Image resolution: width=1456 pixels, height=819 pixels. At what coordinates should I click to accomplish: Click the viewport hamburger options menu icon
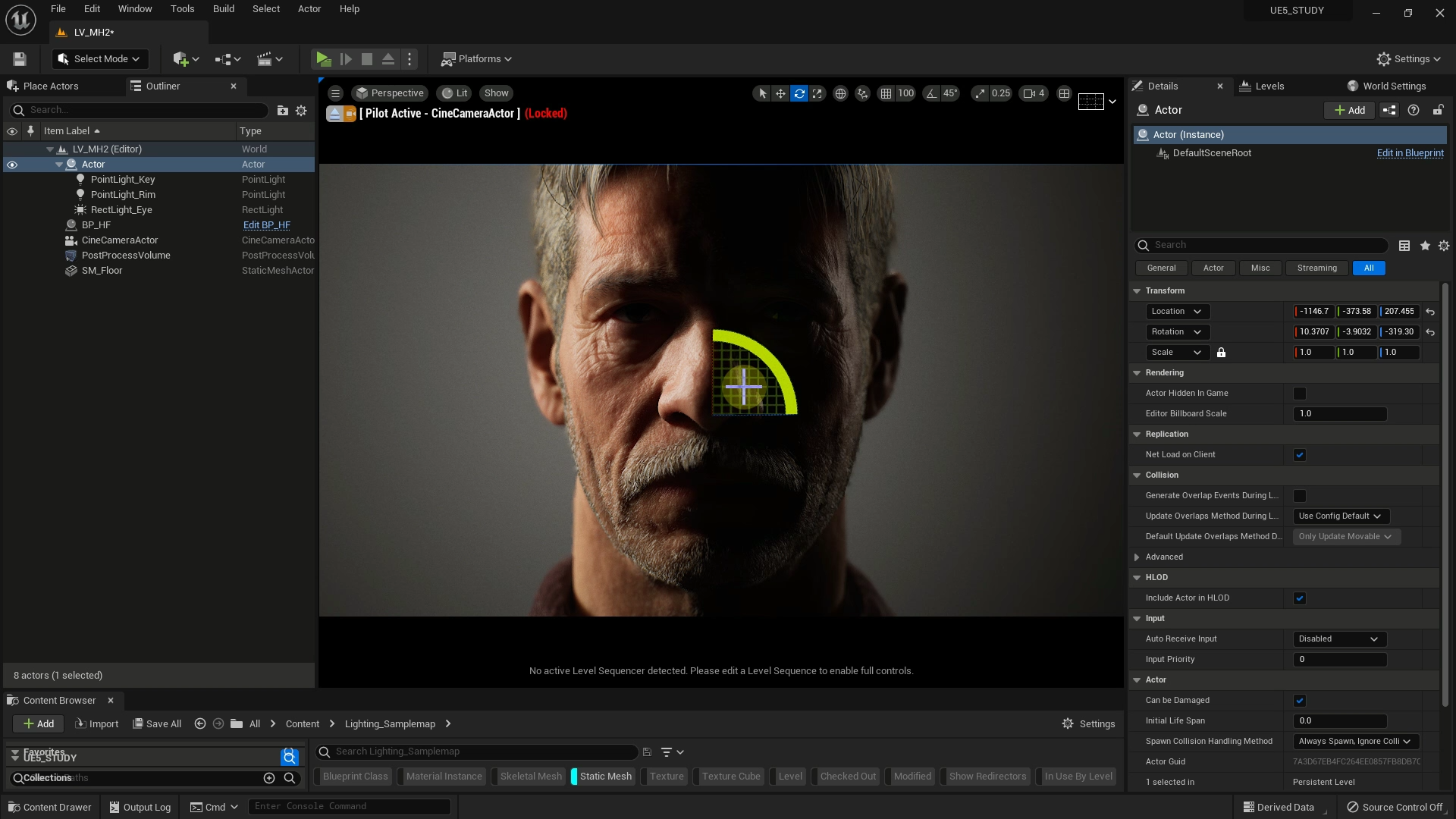click(335, 93)
